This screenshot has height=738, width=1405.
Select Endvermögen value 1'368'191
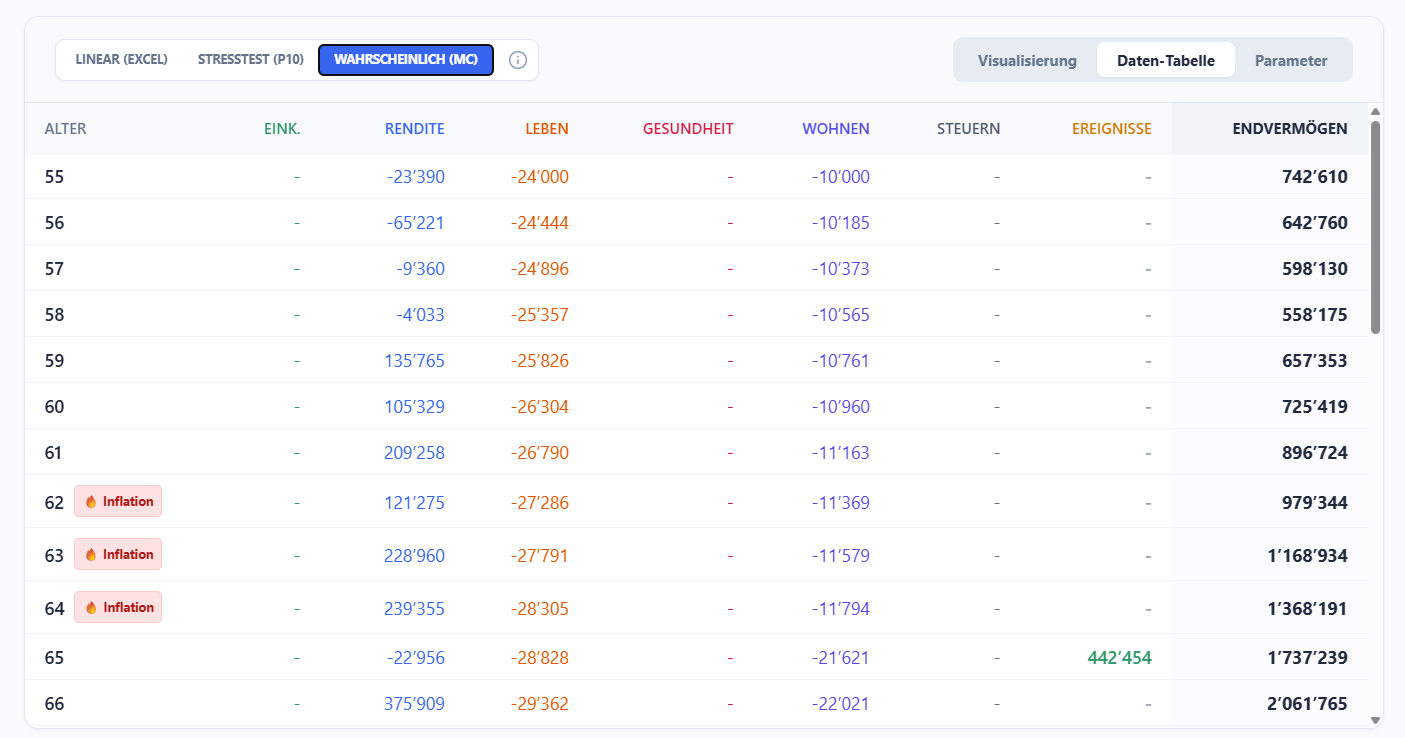coord(1306,608)
